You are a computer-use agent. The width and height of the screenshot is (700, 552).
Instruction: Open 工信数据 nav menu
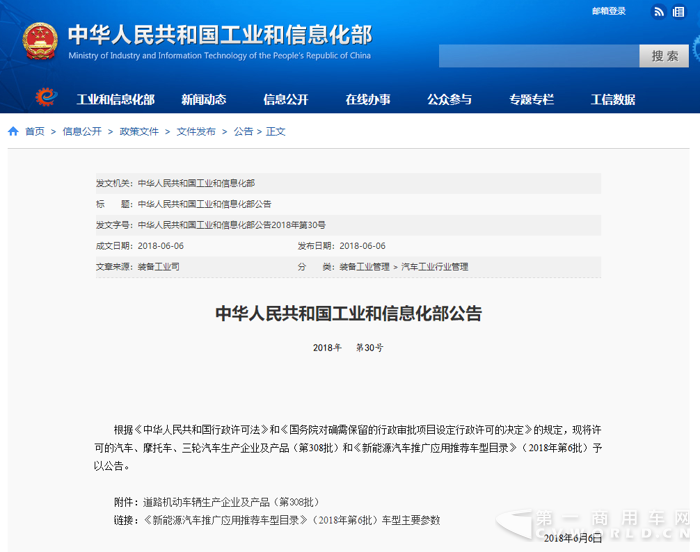tap(613, 99)
